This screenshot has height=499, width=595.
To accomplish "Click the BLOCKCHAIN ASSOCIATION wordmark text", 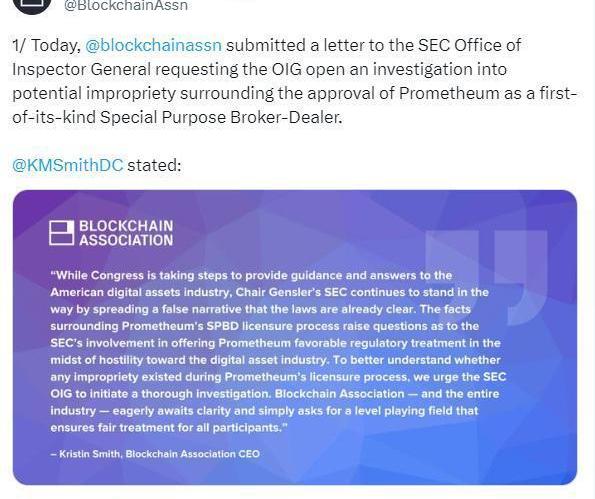I will click(x=126, y=233).
